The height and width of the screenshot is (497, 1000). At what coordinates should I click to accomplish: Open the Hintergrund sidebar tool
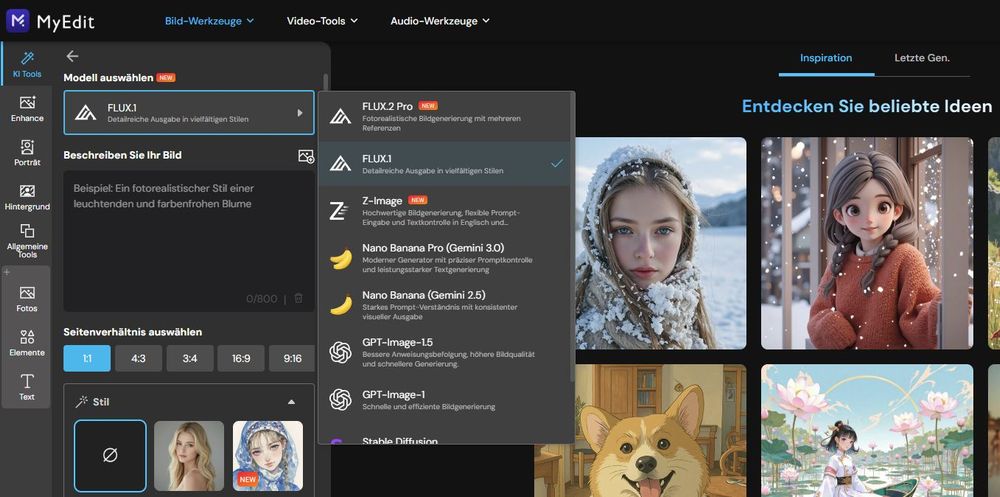pos(27,197)
